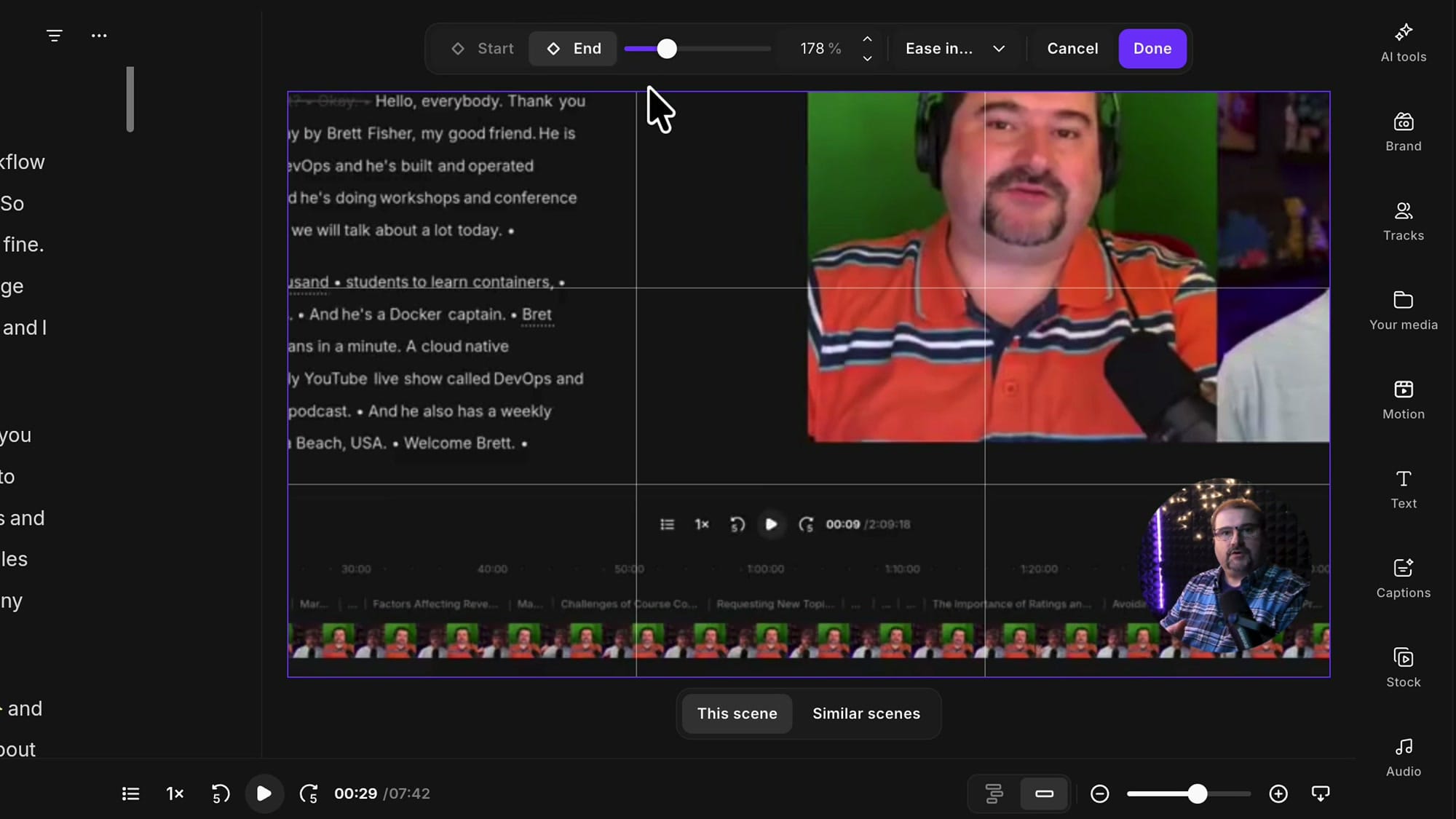
Task: Open the scene list icon in bottom bar
Action: click(130, 794)
